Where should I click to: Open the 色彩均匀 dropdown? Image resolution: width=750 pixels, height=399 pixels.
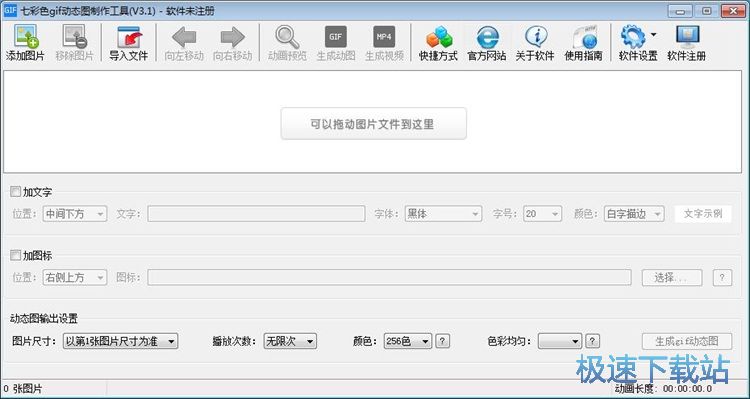pos(560,341)
